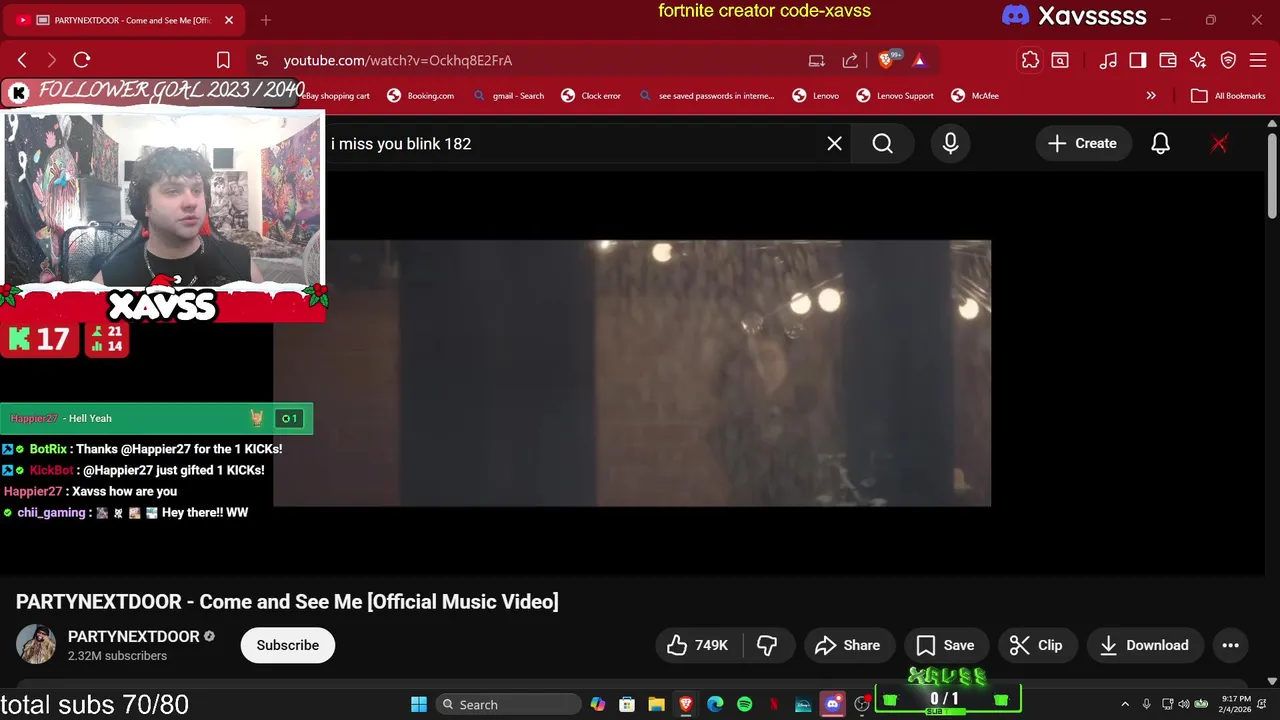This screenshot has width=1280, height=720.
Task: Open the Brave Wallet icon
Action: coord(1168,60)
